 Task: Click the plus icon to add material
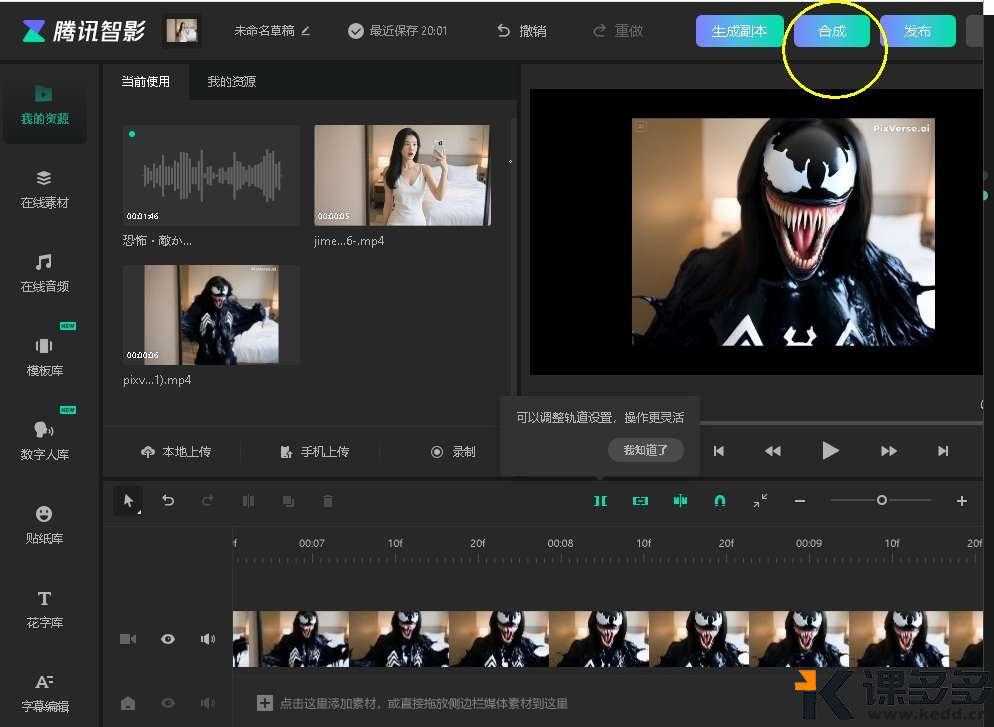tap(264, 703)
